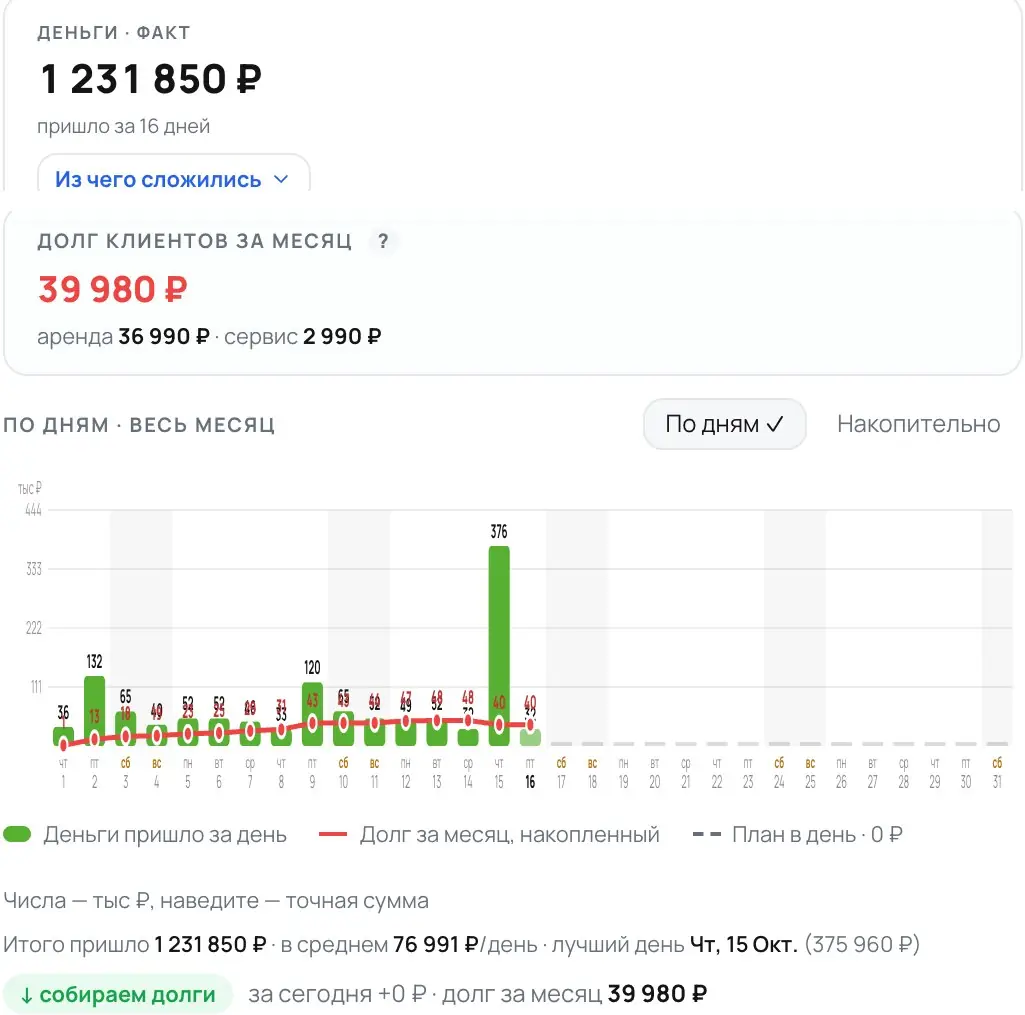This screenshot has height=1015, width=1025.
Task: Click the "Долг за месяц, накопленный" legend label
Action: pos(509,835)
